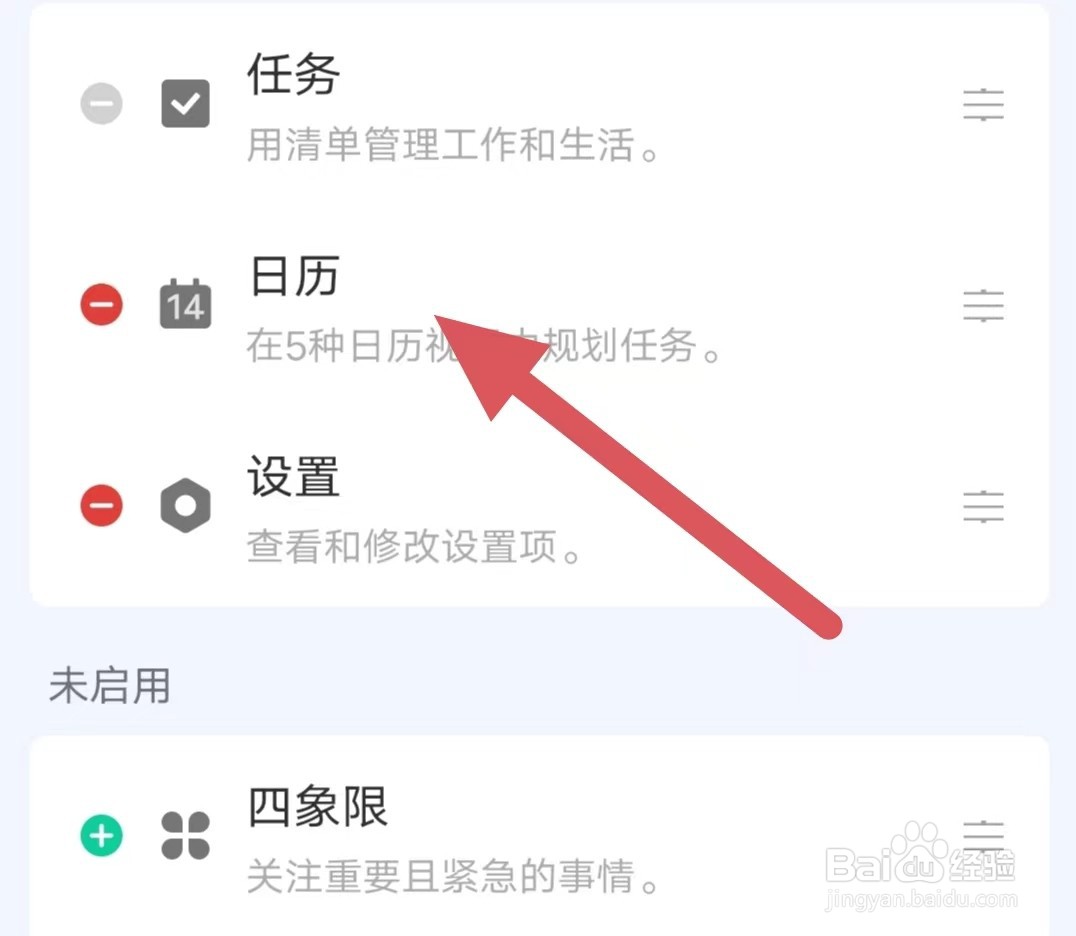
Task: Click the reorder handle on 日历 row
Action: coord(983,305)
